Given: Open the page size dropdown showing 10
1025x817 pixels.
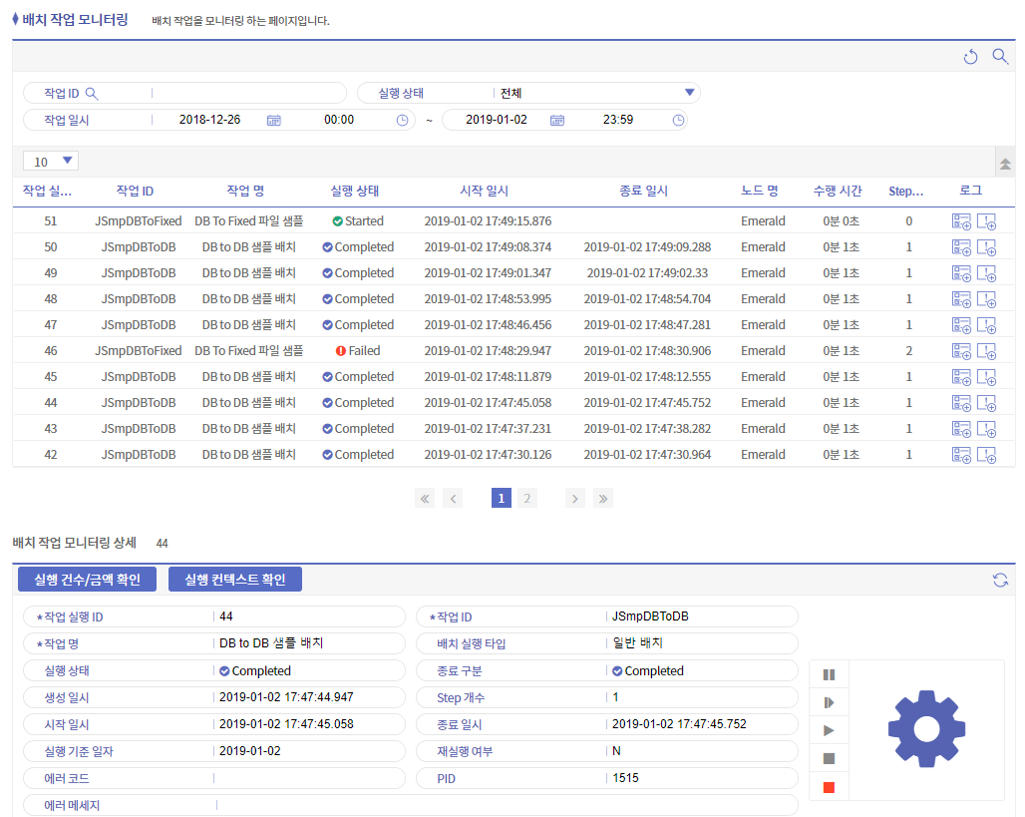Looking at the screenshot, I should (51, 161).
